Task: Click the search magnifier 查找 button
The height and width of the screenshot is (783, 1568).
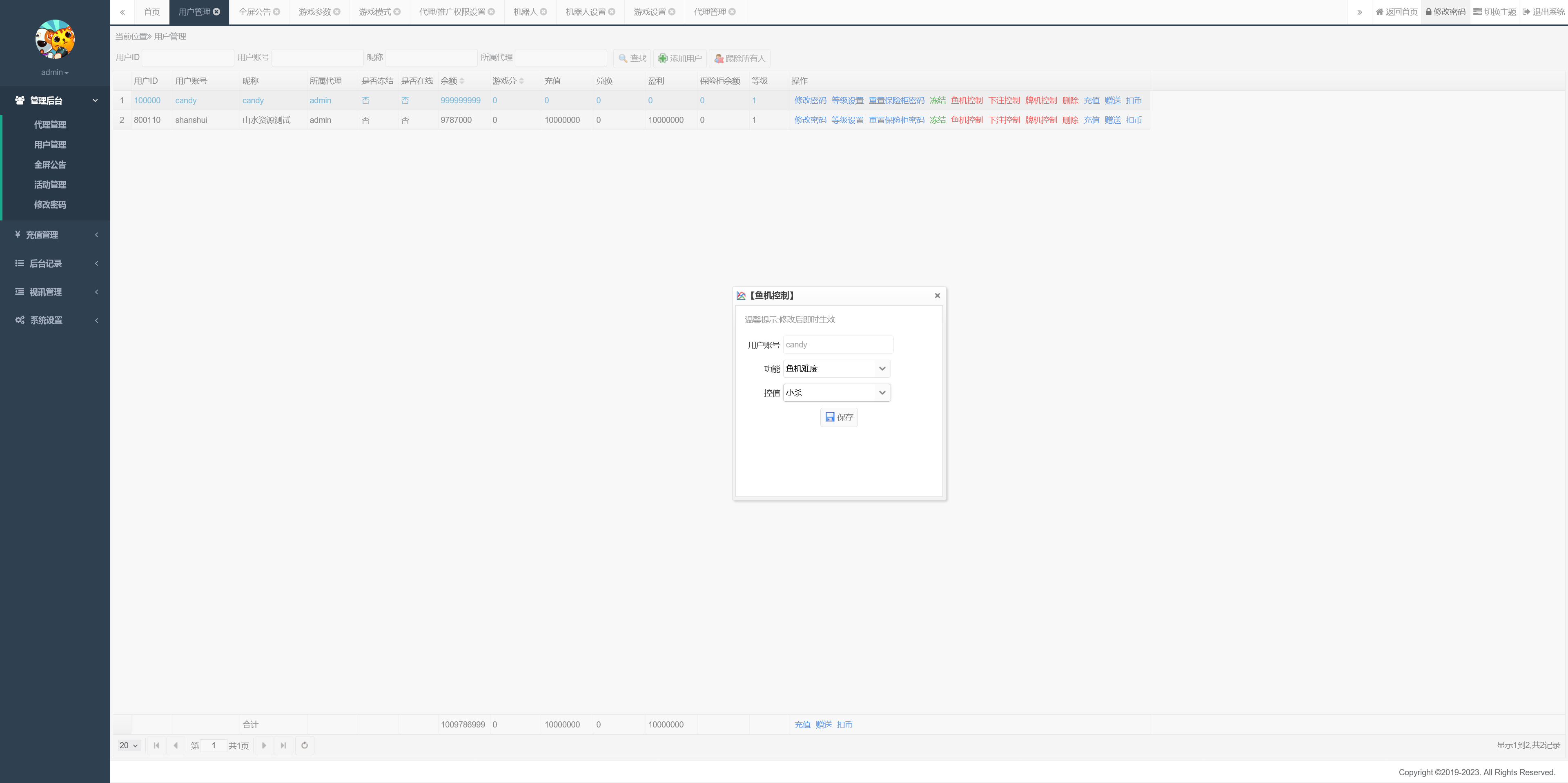Action: tap(632, 58)
